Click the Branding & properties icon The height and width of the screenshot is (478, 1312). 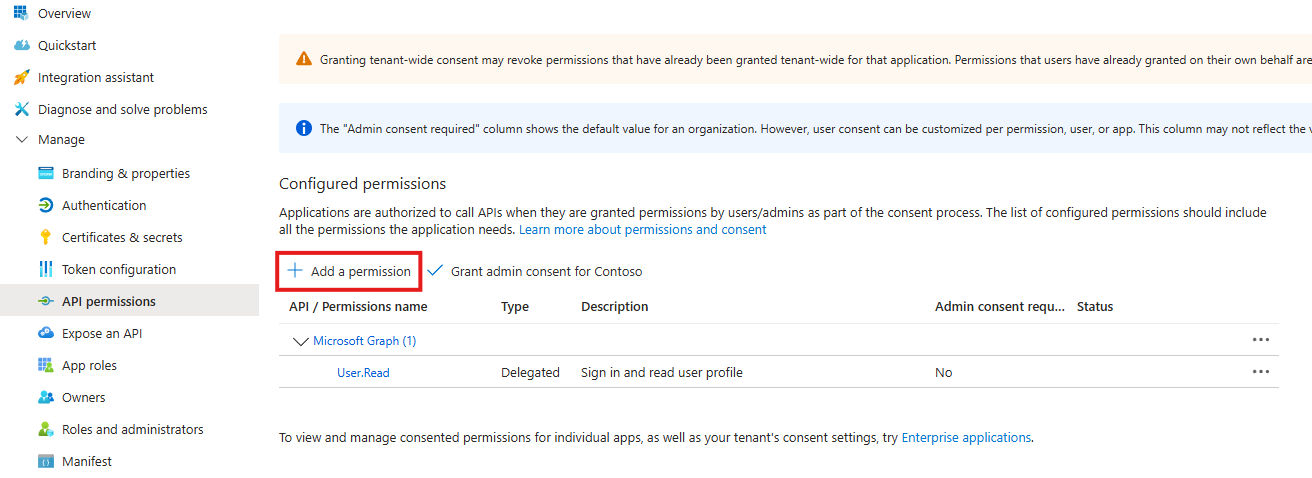(45, 173)
